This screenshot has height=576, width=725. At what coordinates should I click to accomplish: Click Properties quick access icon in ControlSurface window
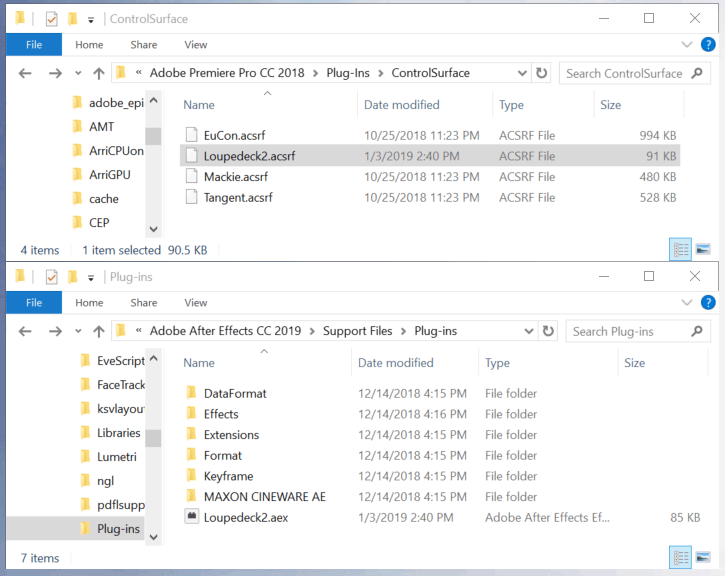click(x=51, y=19)
